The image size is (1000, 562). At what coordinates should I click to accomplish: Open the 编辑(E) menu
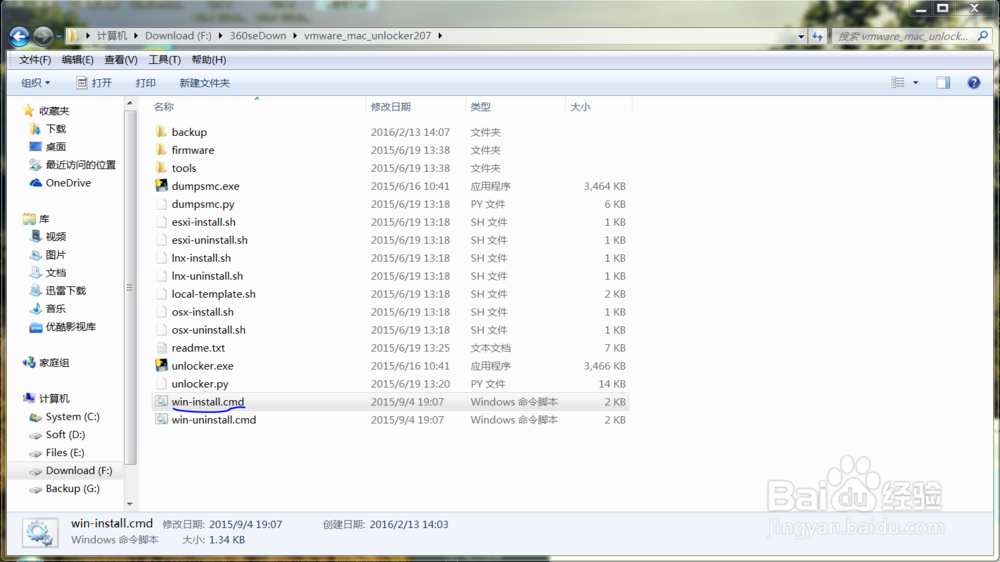pyautogui.click(x=77, y=59)
